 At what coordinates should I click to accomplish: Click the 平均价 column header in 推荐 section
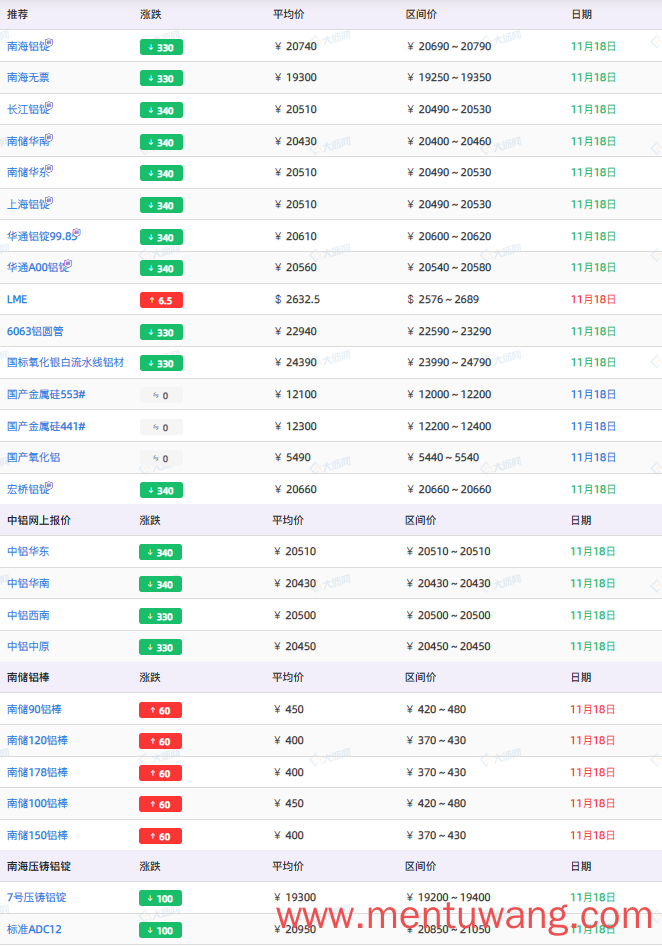(x=288, y=14)
